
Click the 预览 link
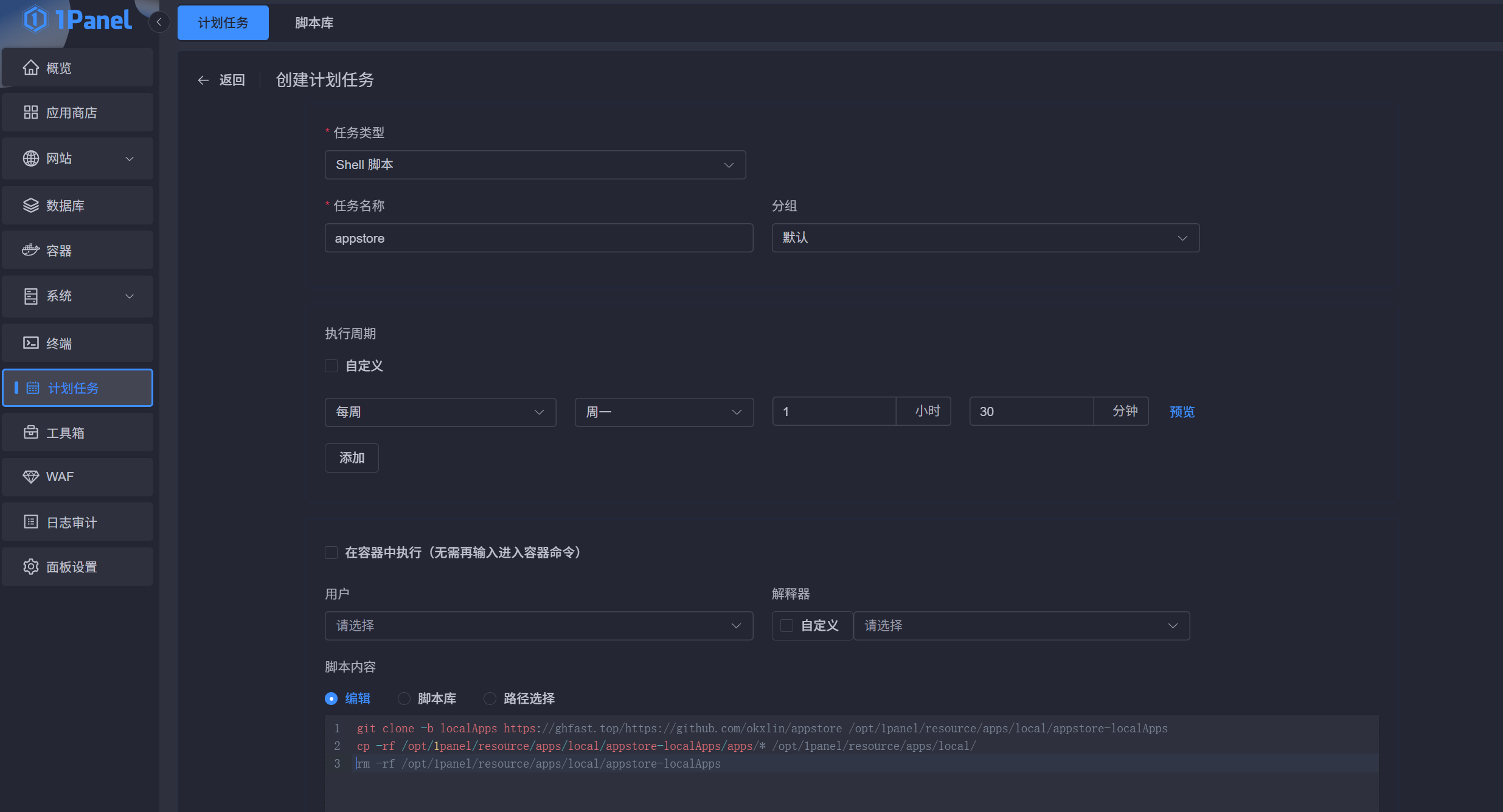pyautogui.click(x=1181, y=412)
